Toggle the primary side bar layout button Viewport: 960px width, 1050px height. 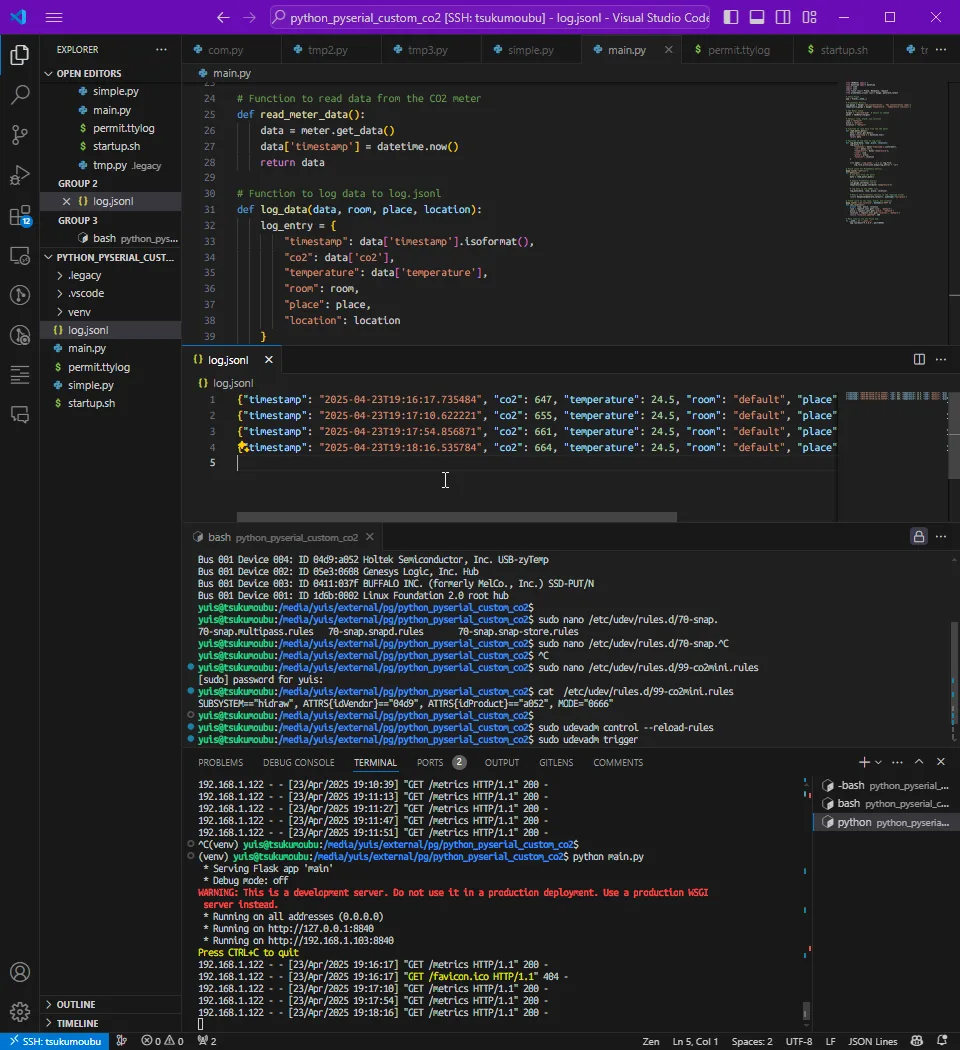click(x=732, y=17)
